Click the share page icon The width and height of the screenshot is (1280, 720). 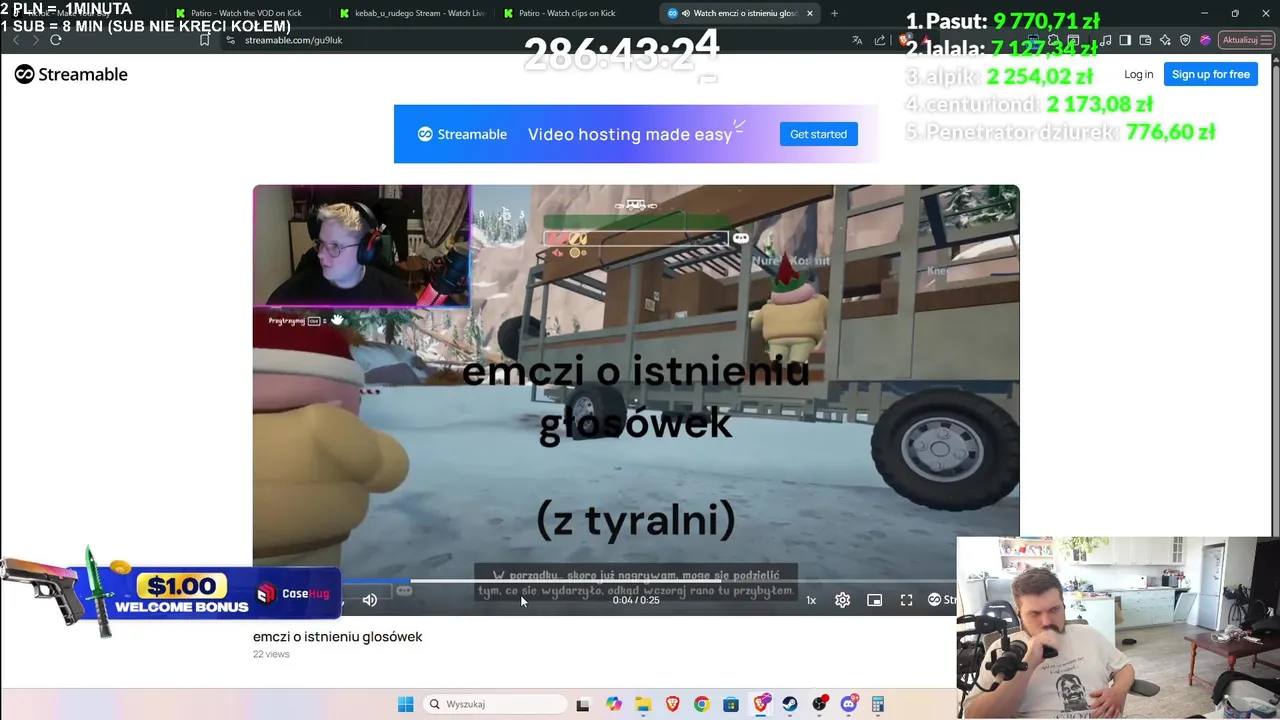click(x=880, y=40)
